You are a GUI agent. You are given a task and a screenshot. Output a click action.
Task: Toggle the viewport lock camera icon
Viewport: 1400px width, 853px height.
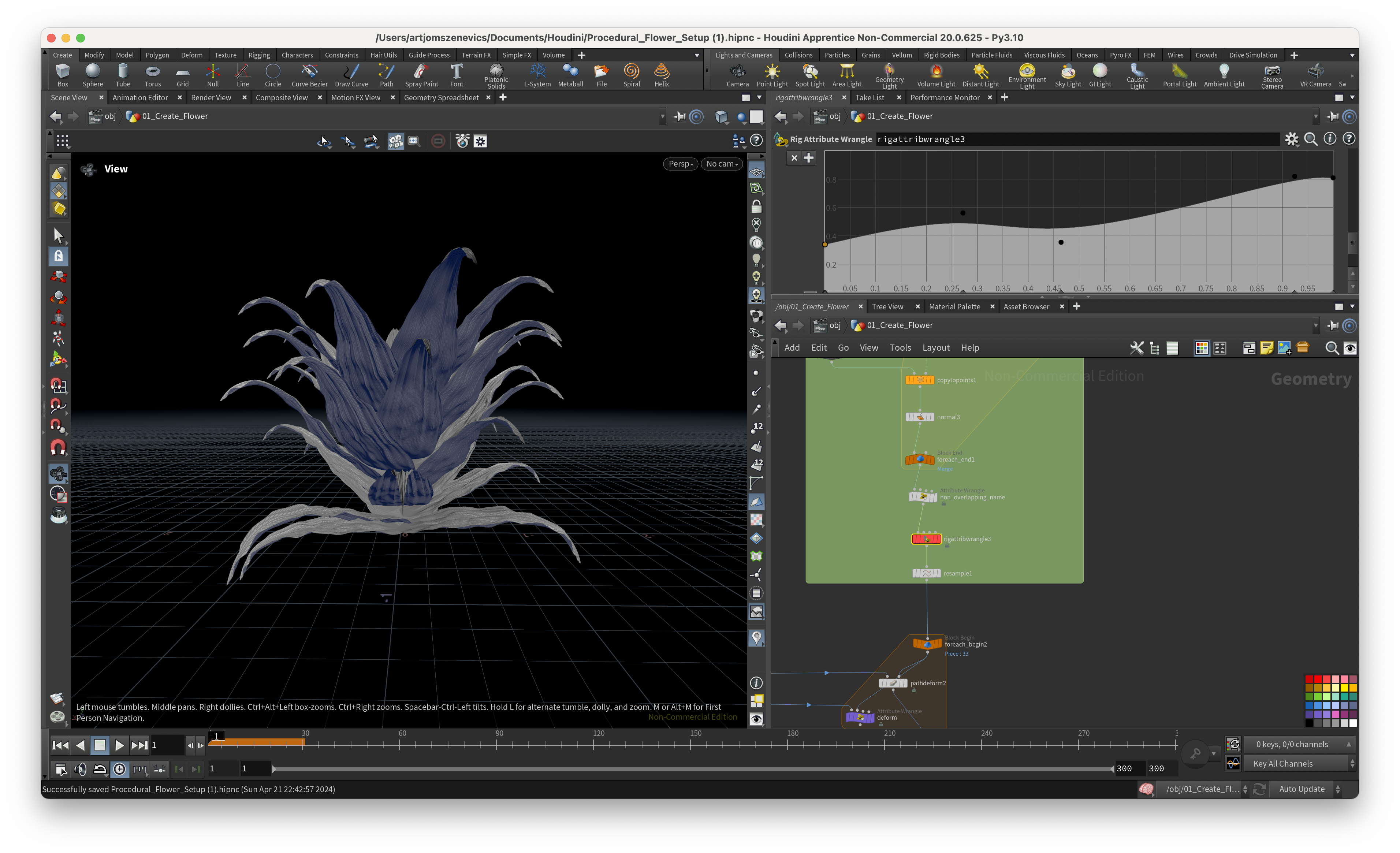(x=756, y=206)
